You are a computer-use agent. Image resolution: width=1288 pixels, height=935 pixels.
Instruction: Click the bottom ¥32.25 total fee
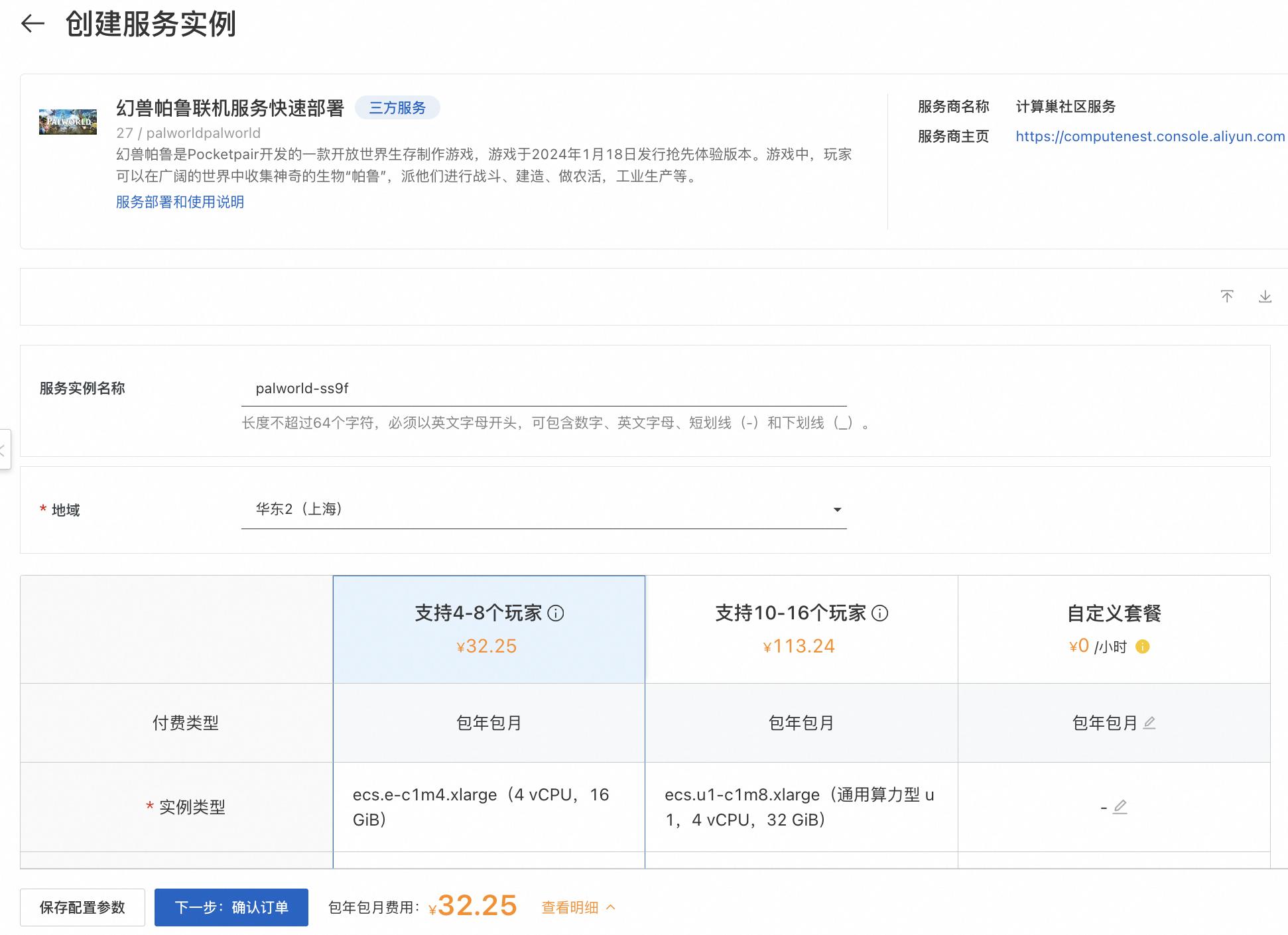coord(473,906)
